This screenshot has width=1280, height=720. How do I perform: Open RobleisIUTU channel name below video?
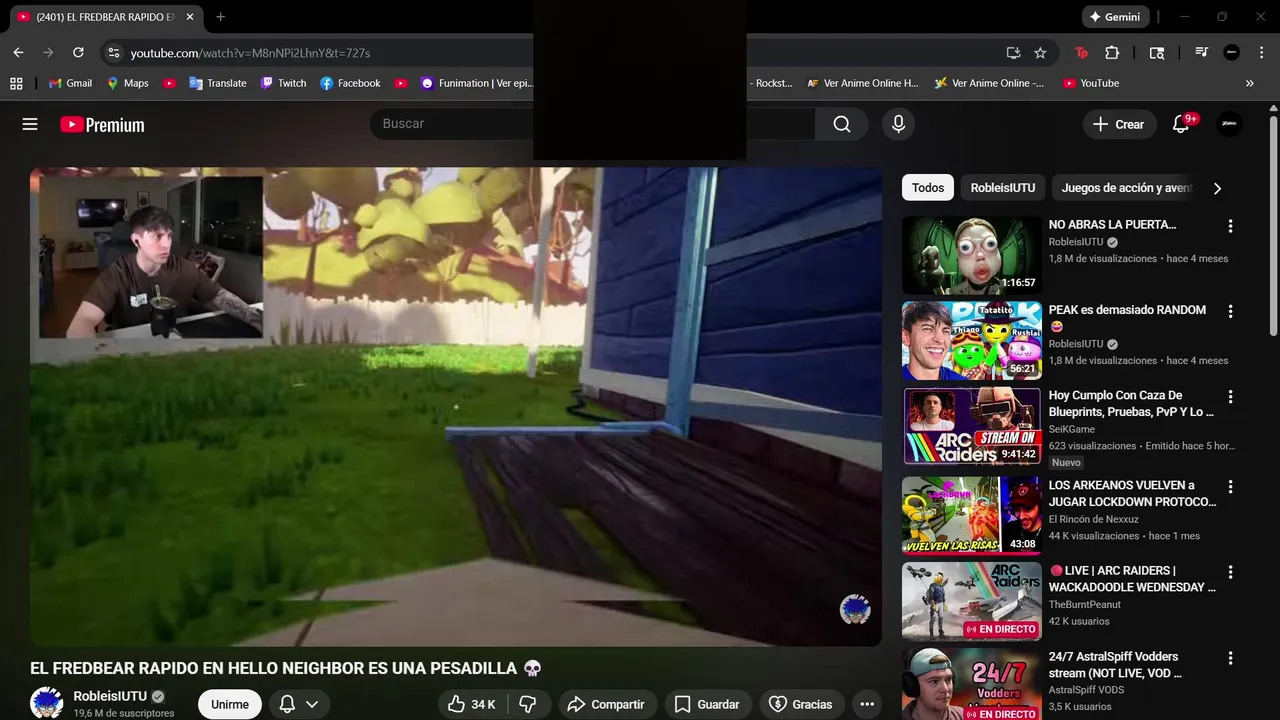coord(110,696)
